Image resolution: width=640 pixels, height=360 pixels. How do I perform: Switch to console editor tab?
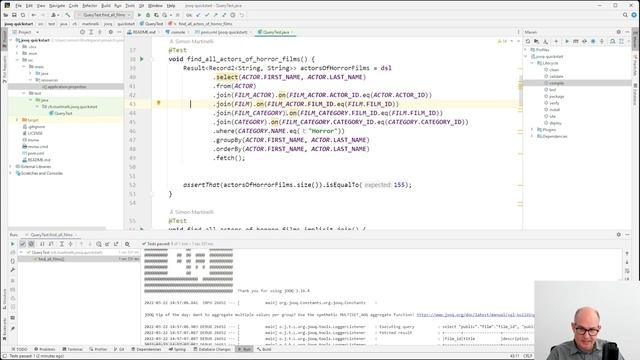click(176, 32)
